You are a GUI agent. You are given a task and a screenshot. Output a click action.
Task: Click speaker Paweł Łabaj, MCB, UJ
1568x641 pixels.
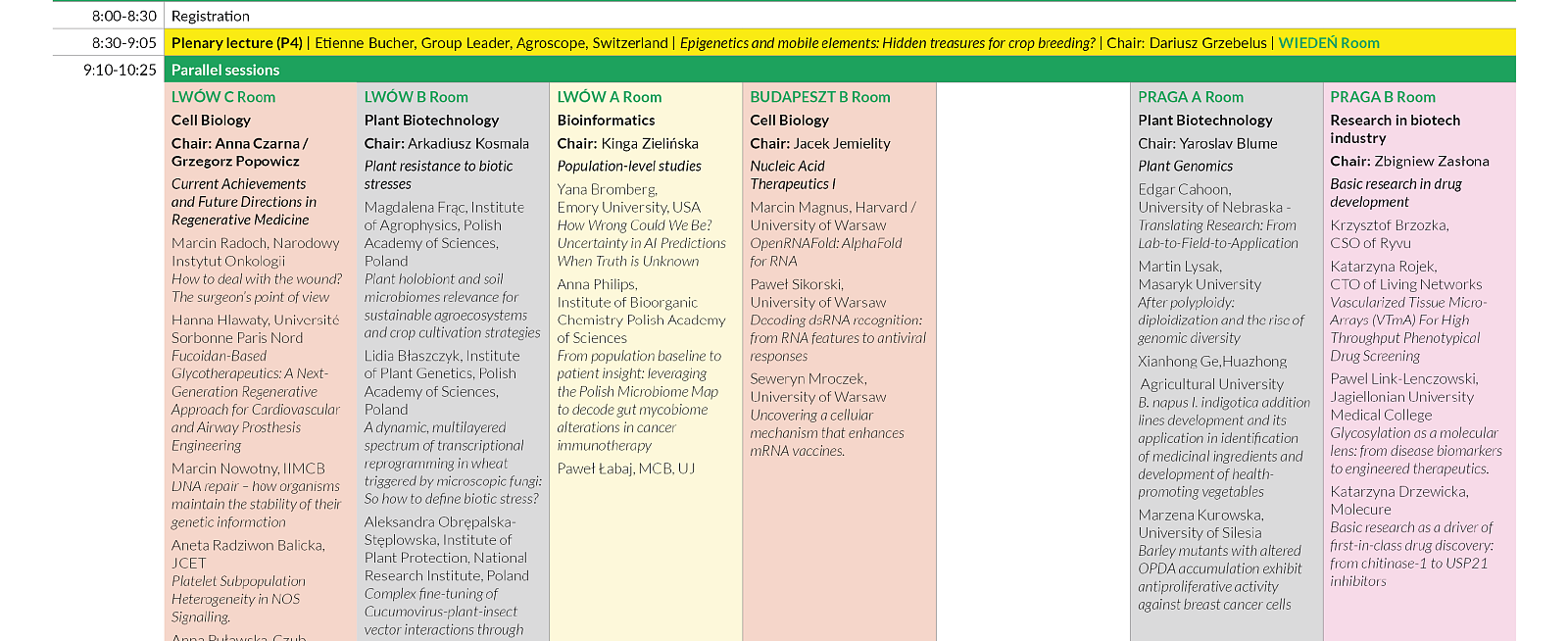click(626, 468)
